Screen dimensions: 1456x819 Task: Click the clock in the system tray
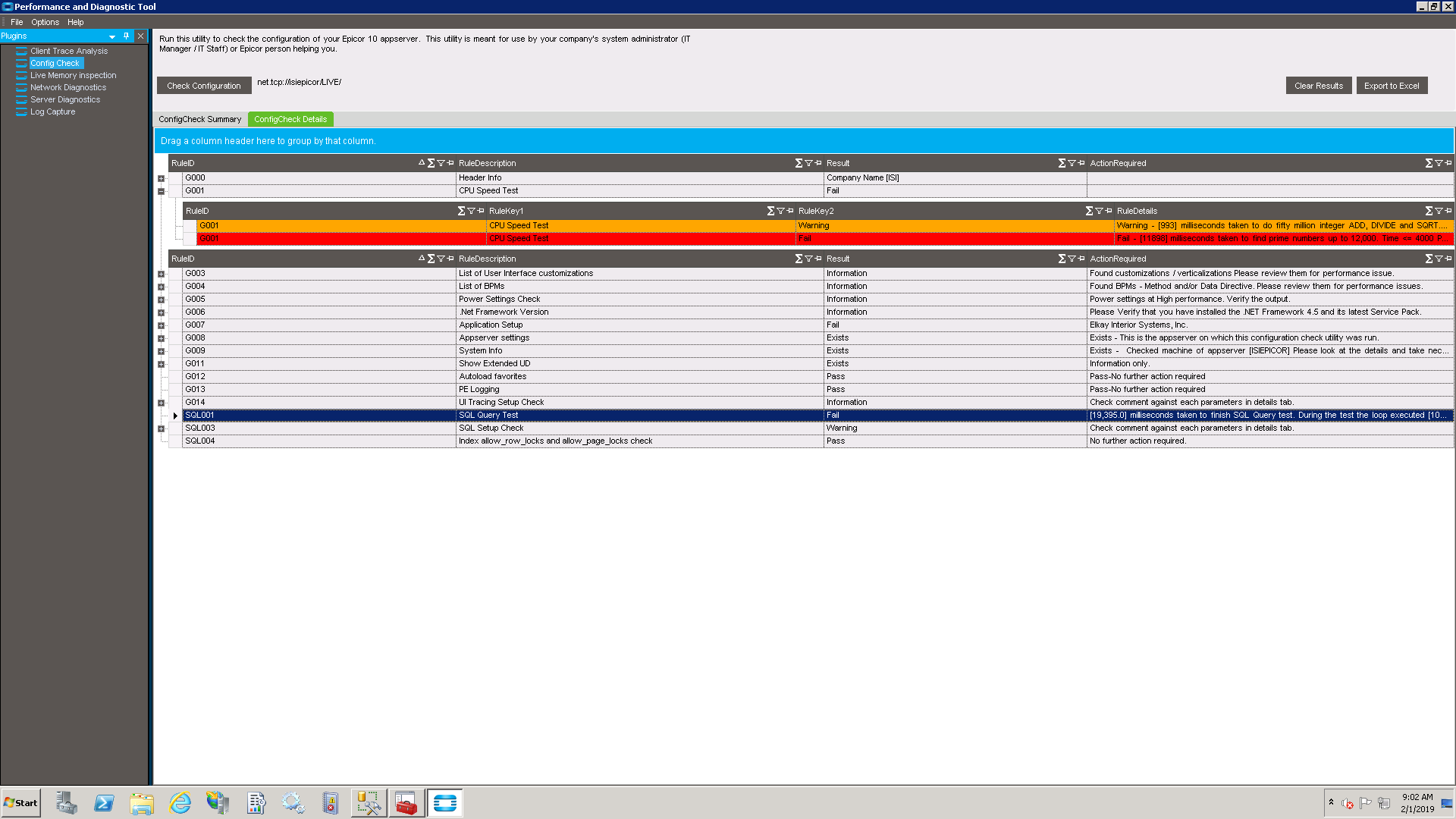[x=1417, y=802]
